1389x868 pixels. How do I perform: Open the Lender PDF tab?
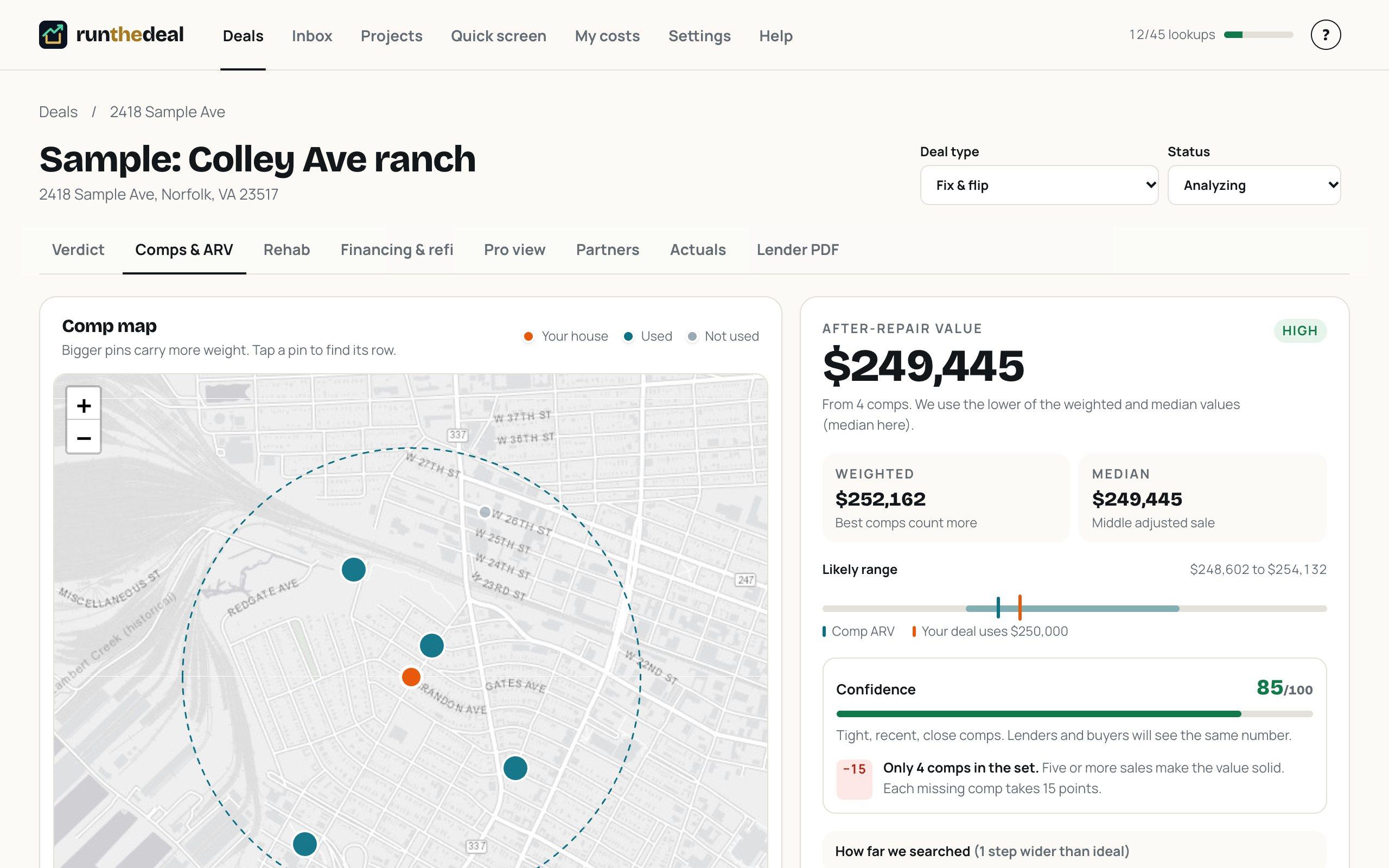pos(797,250)
